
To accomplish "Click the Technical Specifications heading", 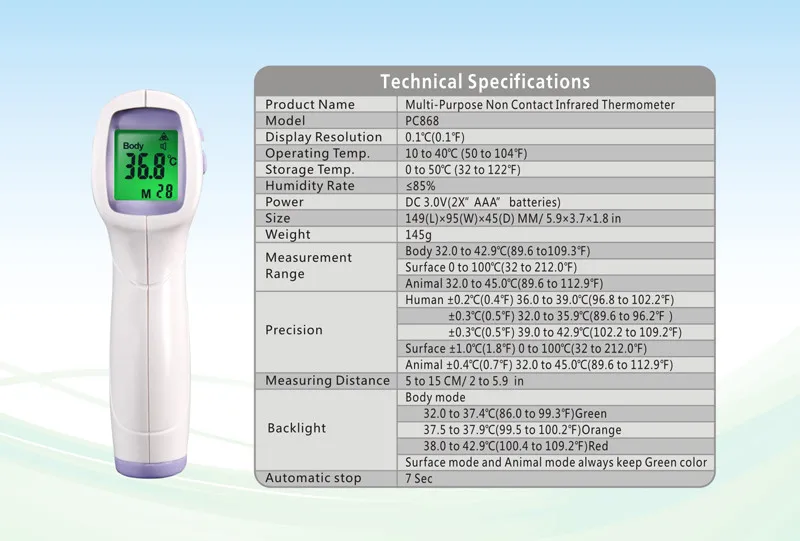I will tap(485, 82).
